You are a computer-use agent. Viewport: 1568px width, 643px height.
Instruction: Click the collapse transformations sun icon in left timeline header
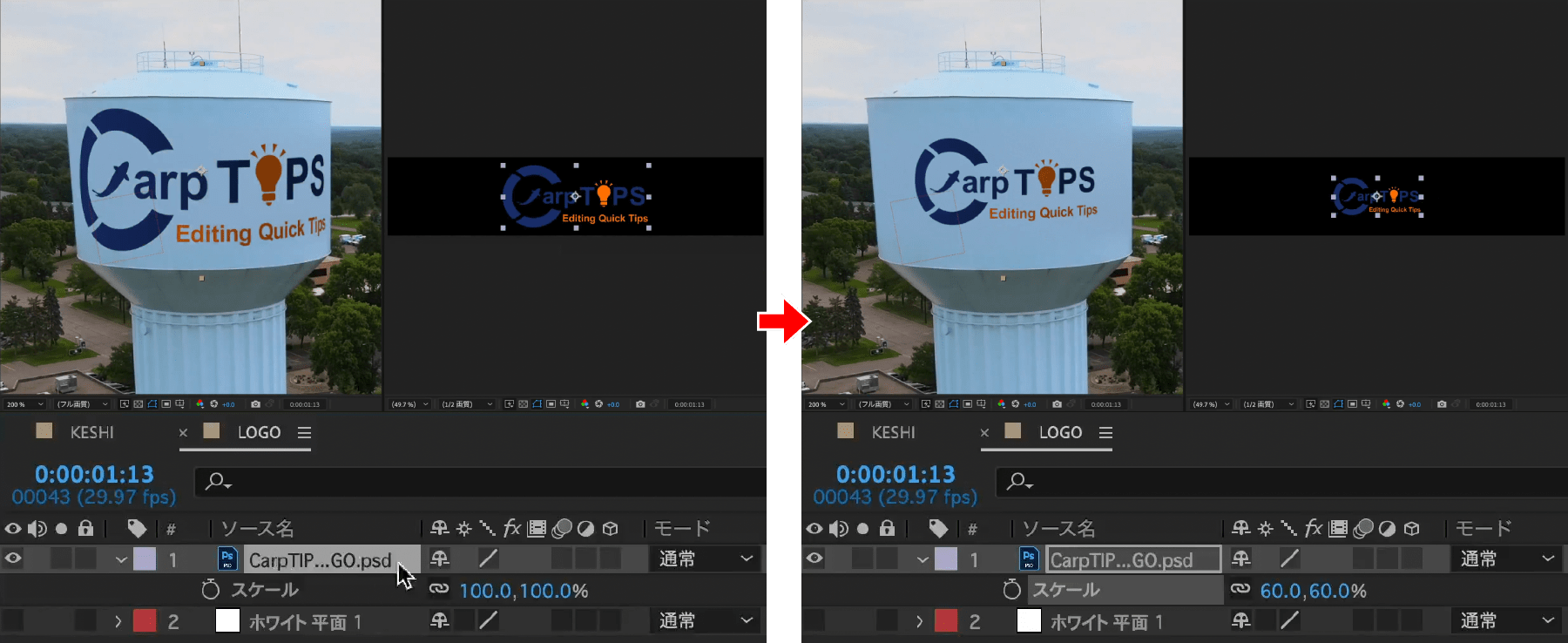coord(464,528)
